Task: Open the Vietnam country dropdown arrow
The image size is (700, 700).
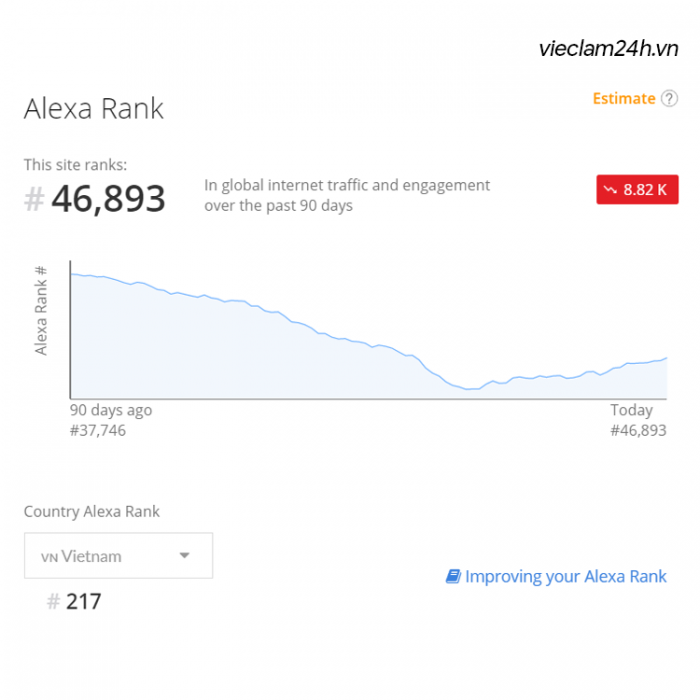Action: [184, 555]
